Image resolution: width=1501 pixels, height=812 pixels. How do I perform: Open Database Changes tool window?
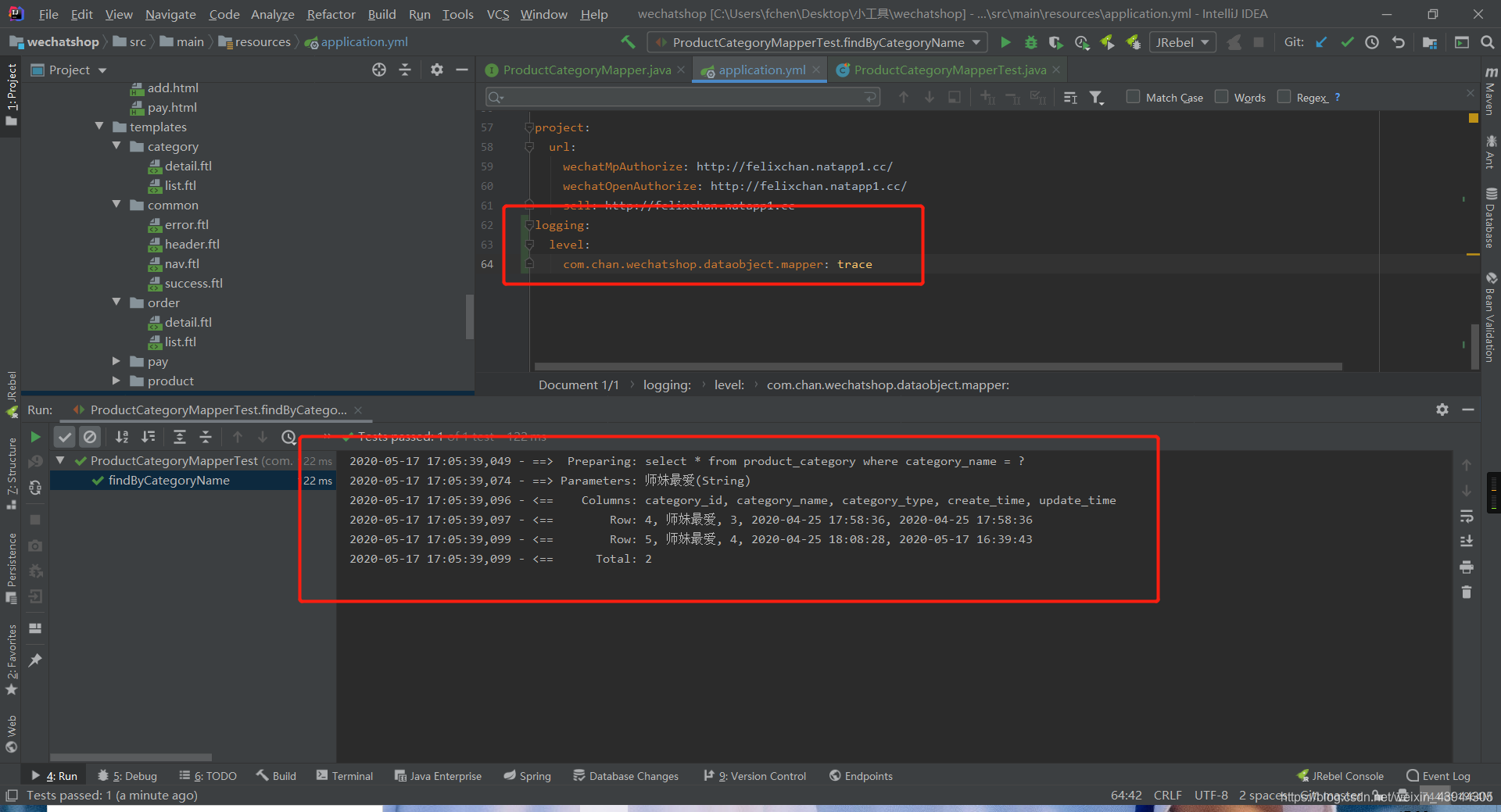click(625, 775)
